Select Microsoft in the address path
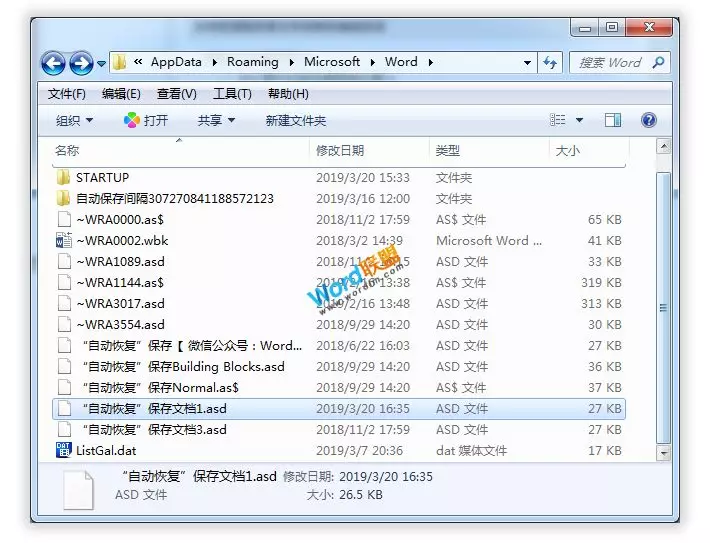 (x=331, y=62)
